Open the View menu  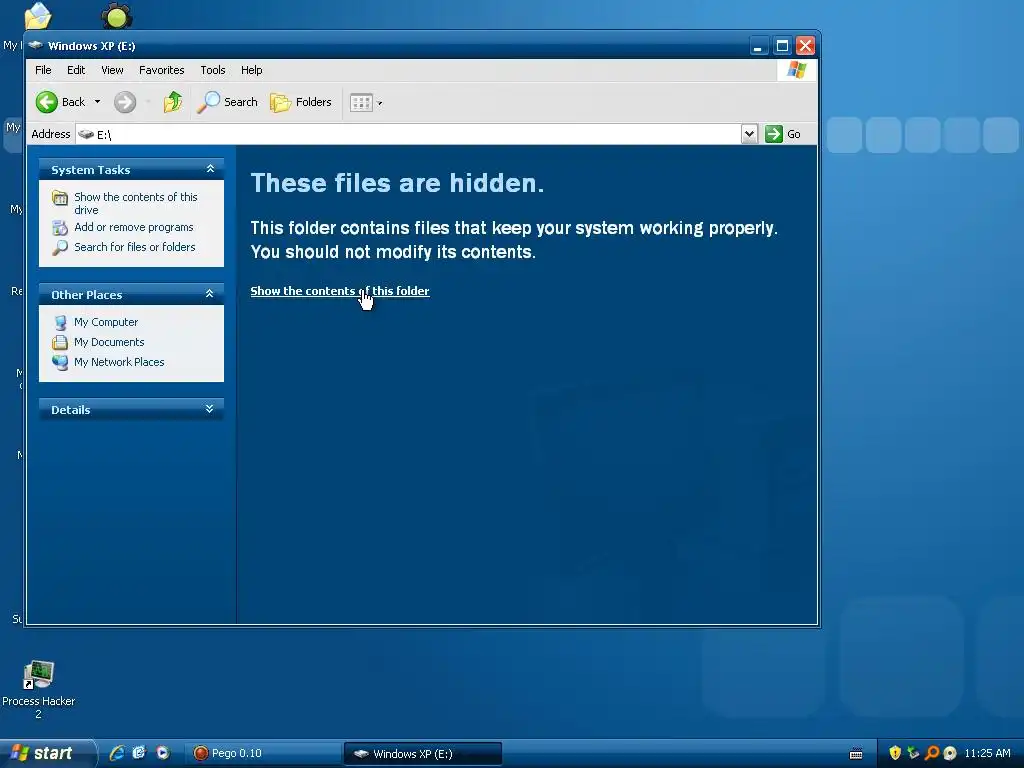click(112, 70)
